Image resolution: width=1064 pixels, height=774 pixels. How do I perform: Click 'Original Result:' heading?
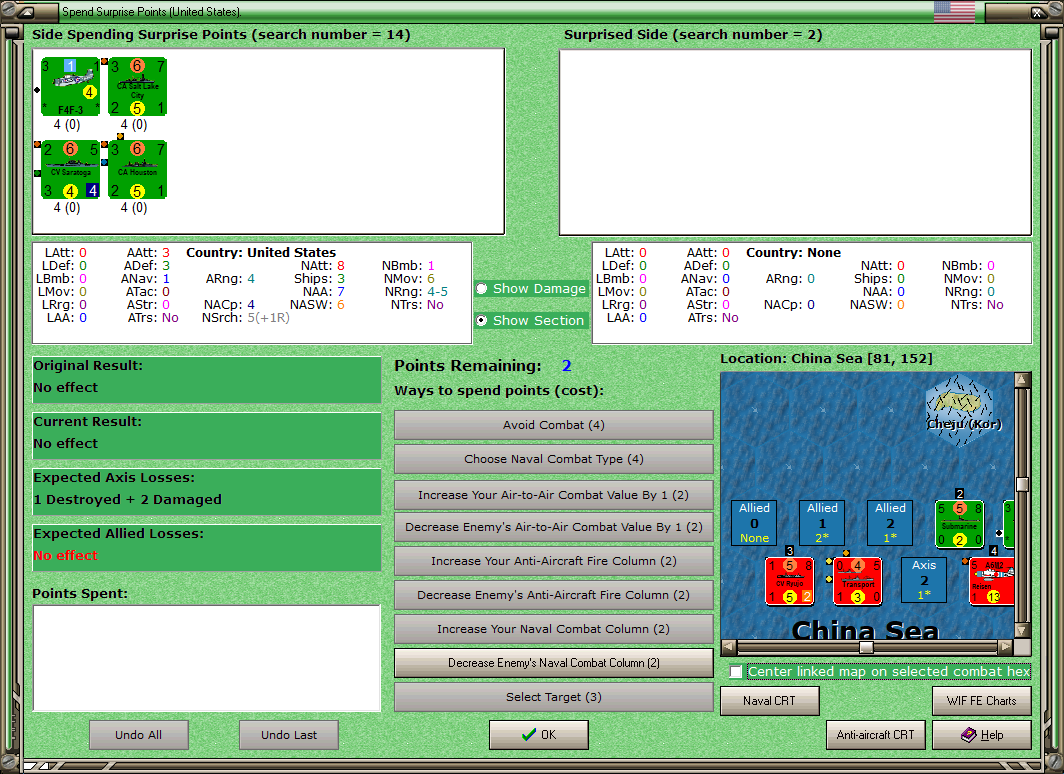[x=88, y=366]
